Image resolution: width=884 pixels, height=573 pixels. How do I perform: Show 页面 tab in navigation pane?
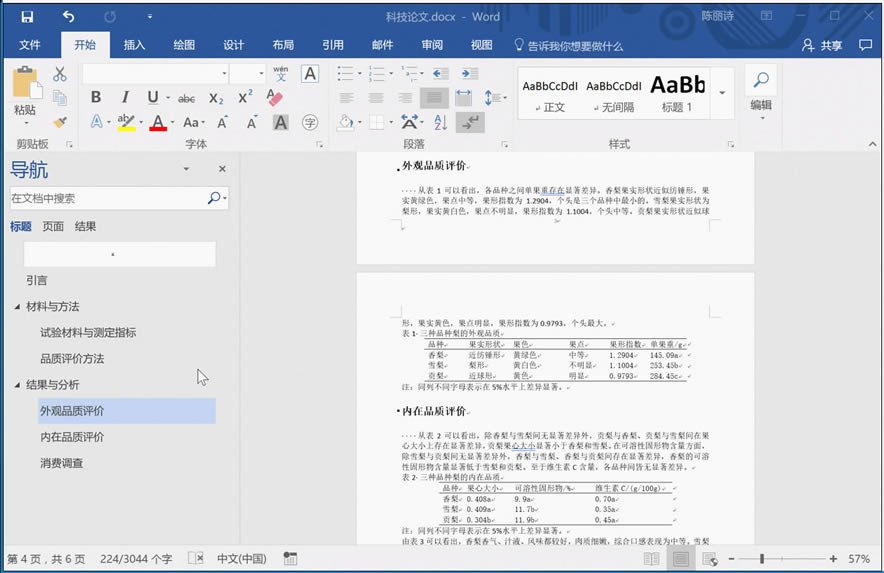(x=53, y=227)
